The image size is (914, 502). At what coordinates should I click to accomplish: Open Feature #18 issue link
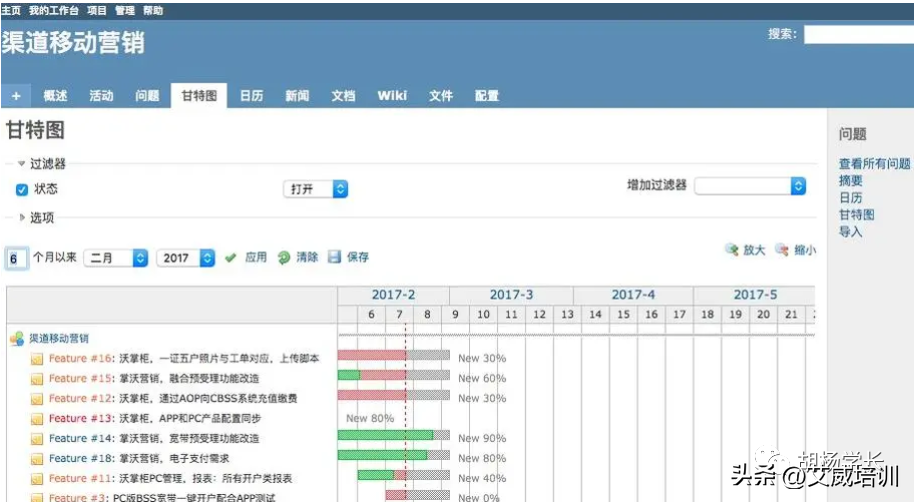80,458
